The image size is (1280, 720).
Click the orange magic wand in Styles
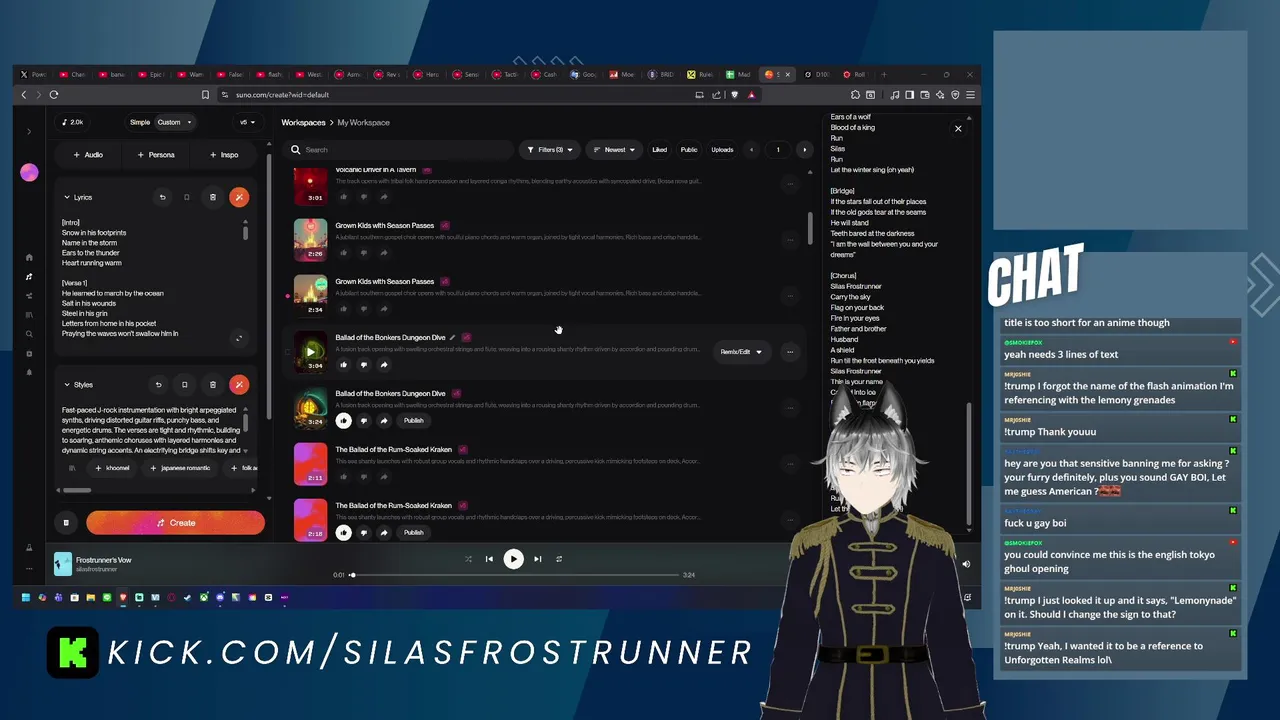(x=239, y=384)
